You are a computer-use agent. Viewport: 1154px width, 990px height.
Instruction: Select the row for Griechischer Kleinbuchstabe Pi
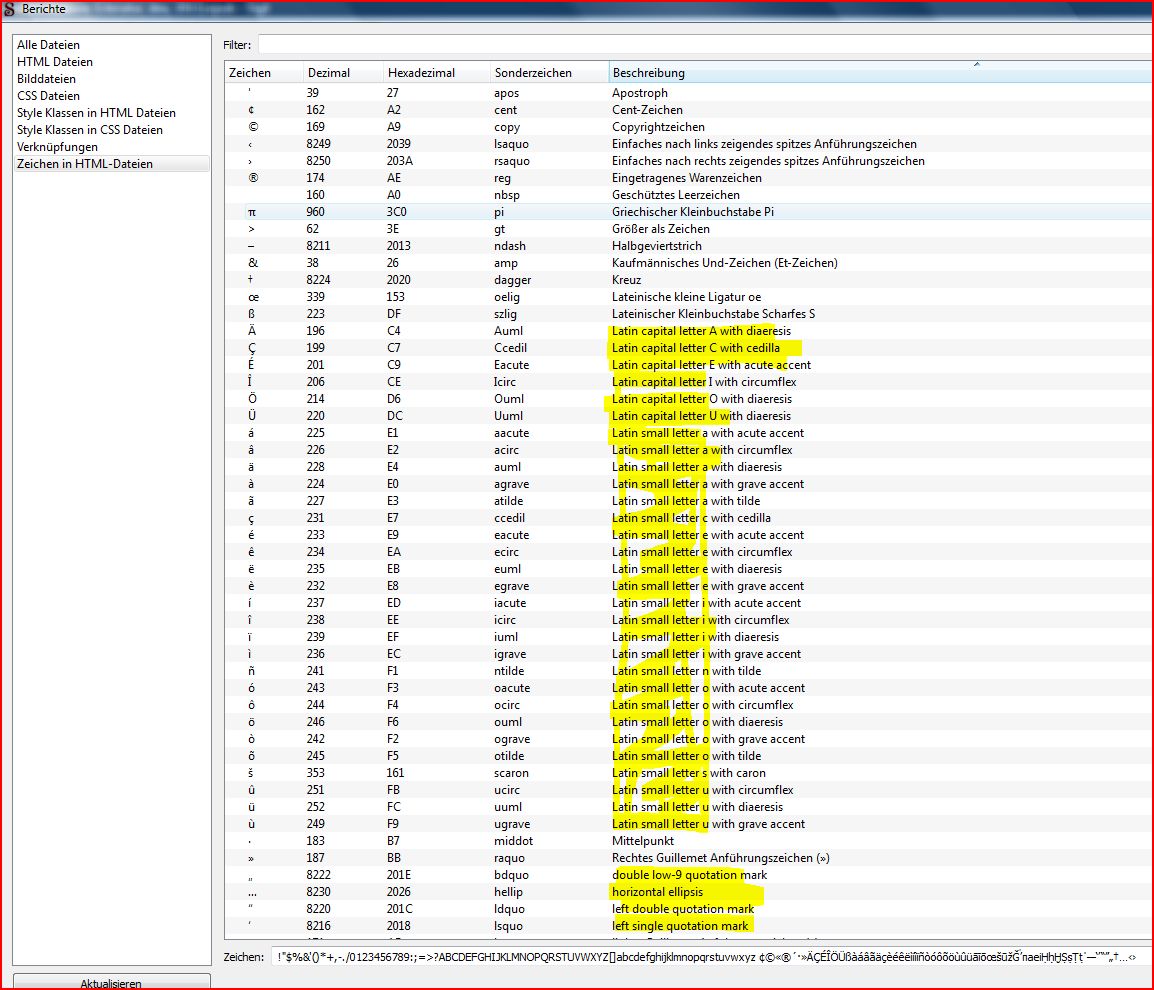tap(692, 212)
